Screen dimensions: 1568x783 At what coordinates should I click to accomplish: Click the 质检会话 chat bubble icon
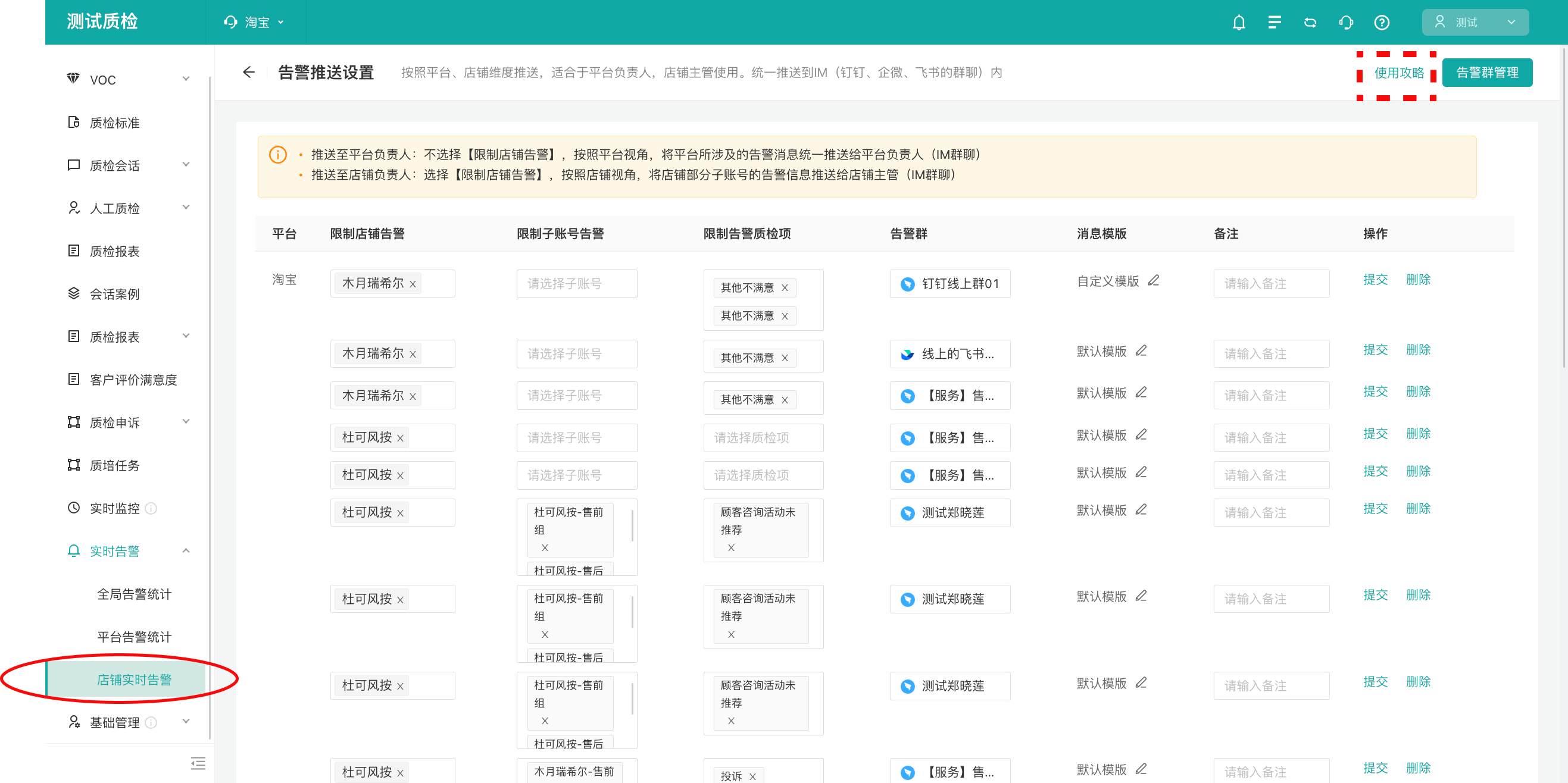point(73,165)
